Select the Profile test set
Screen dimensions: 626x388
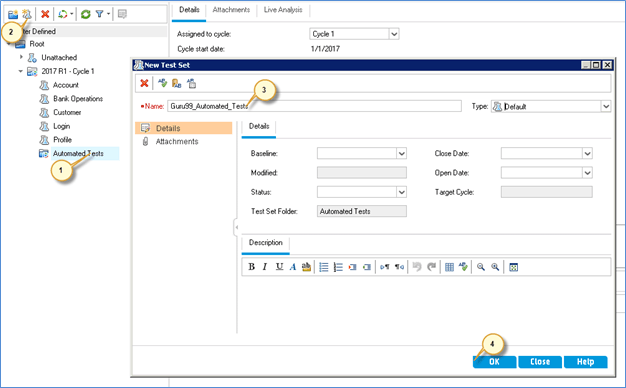62,140
